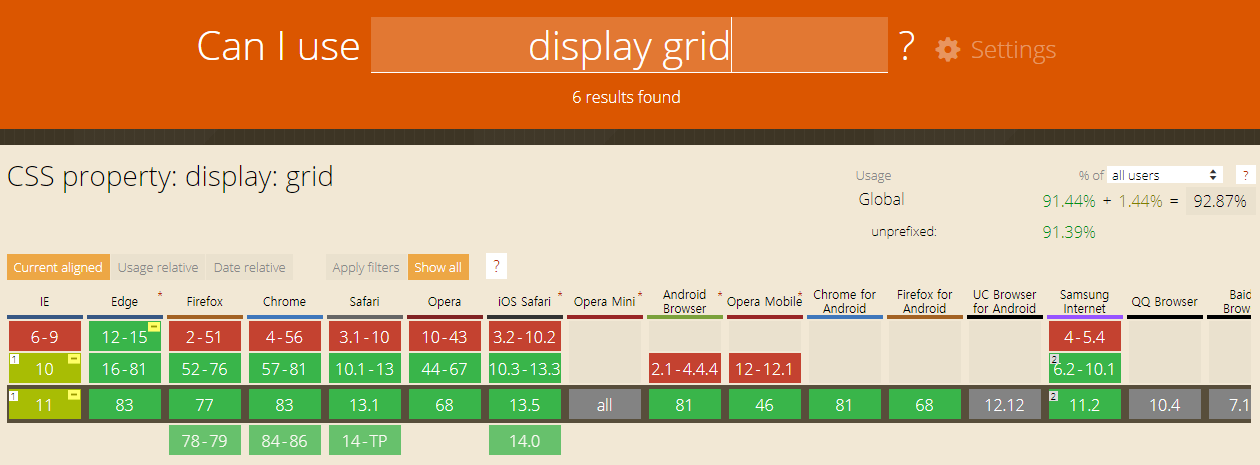Switch to Usage relative view

157,267
